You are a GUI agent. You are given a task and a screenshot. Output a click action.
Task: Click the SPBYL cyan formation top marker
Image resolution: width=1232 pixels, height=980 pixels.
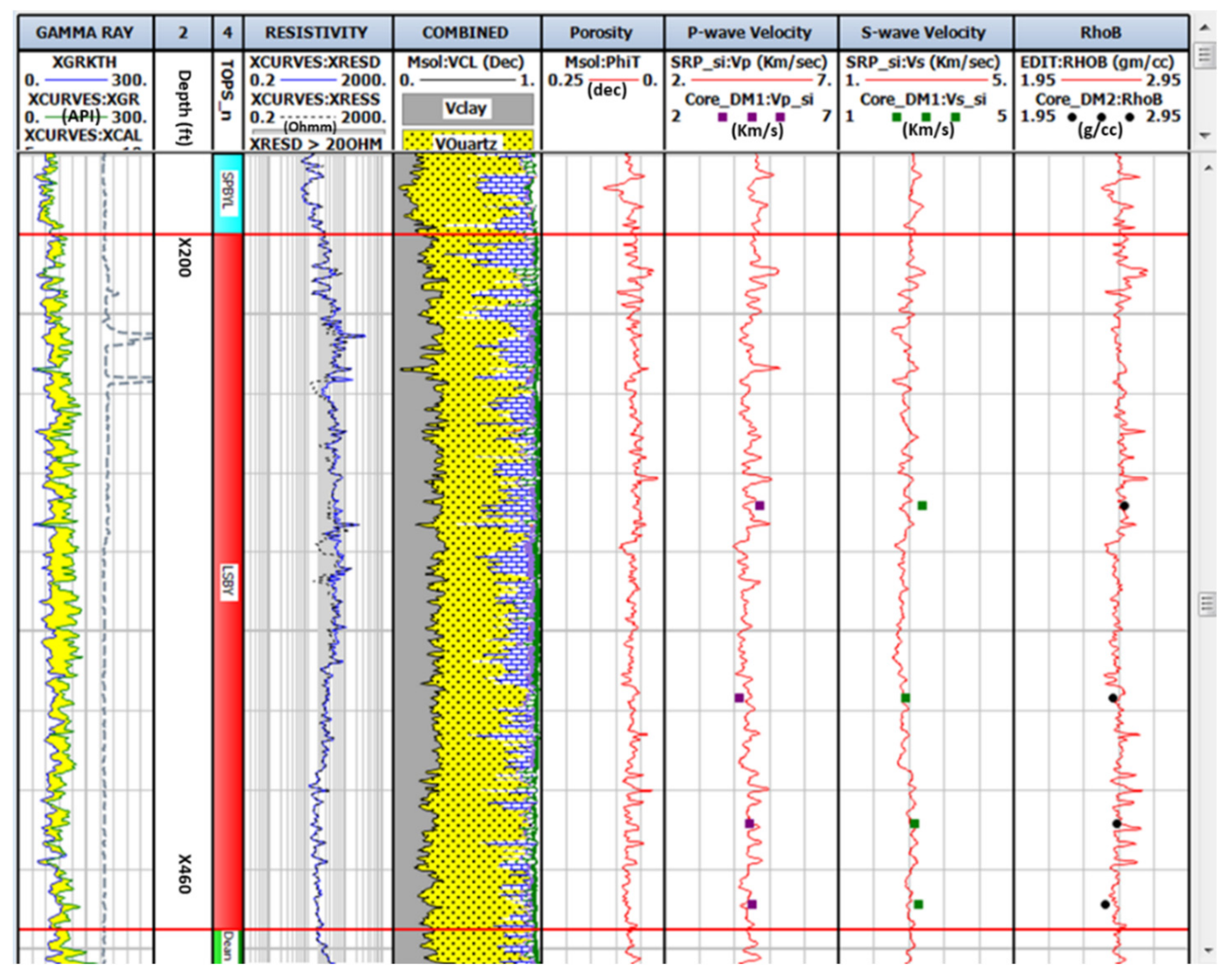click(x=228, y=193)
